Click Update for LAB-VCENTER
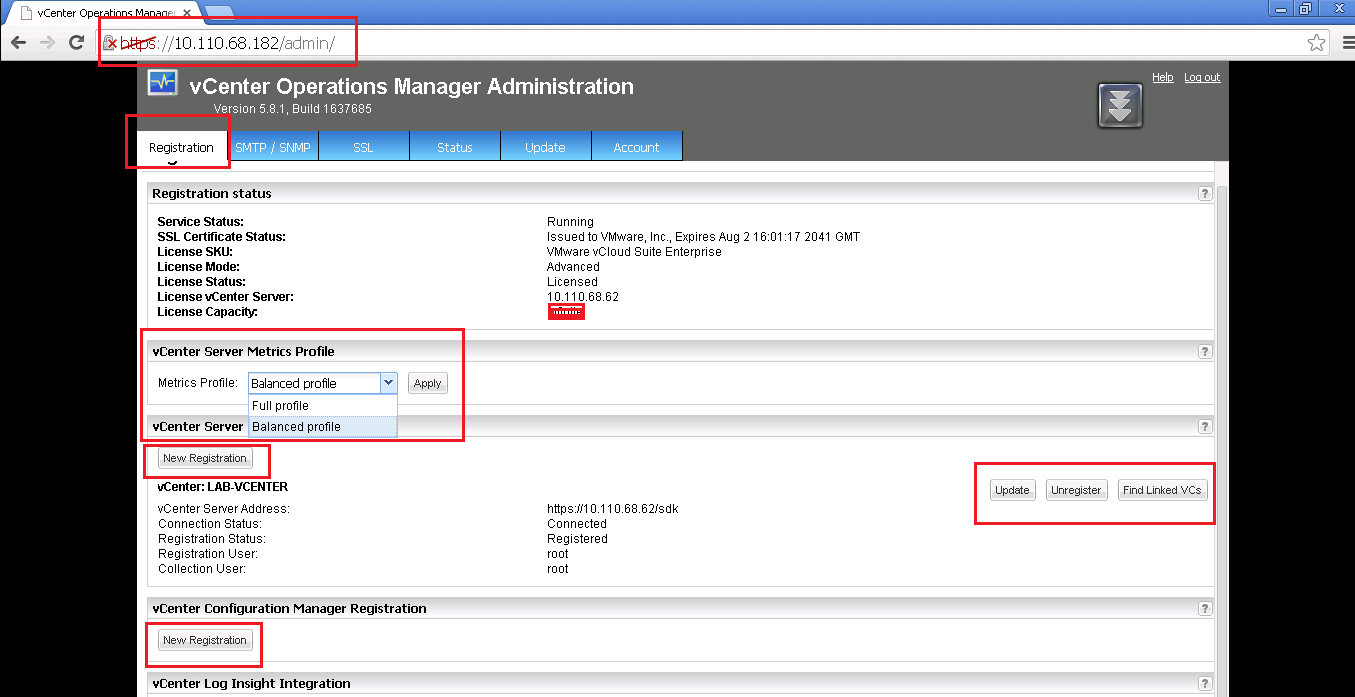 pyautogui.click(x=1012, y=490)
